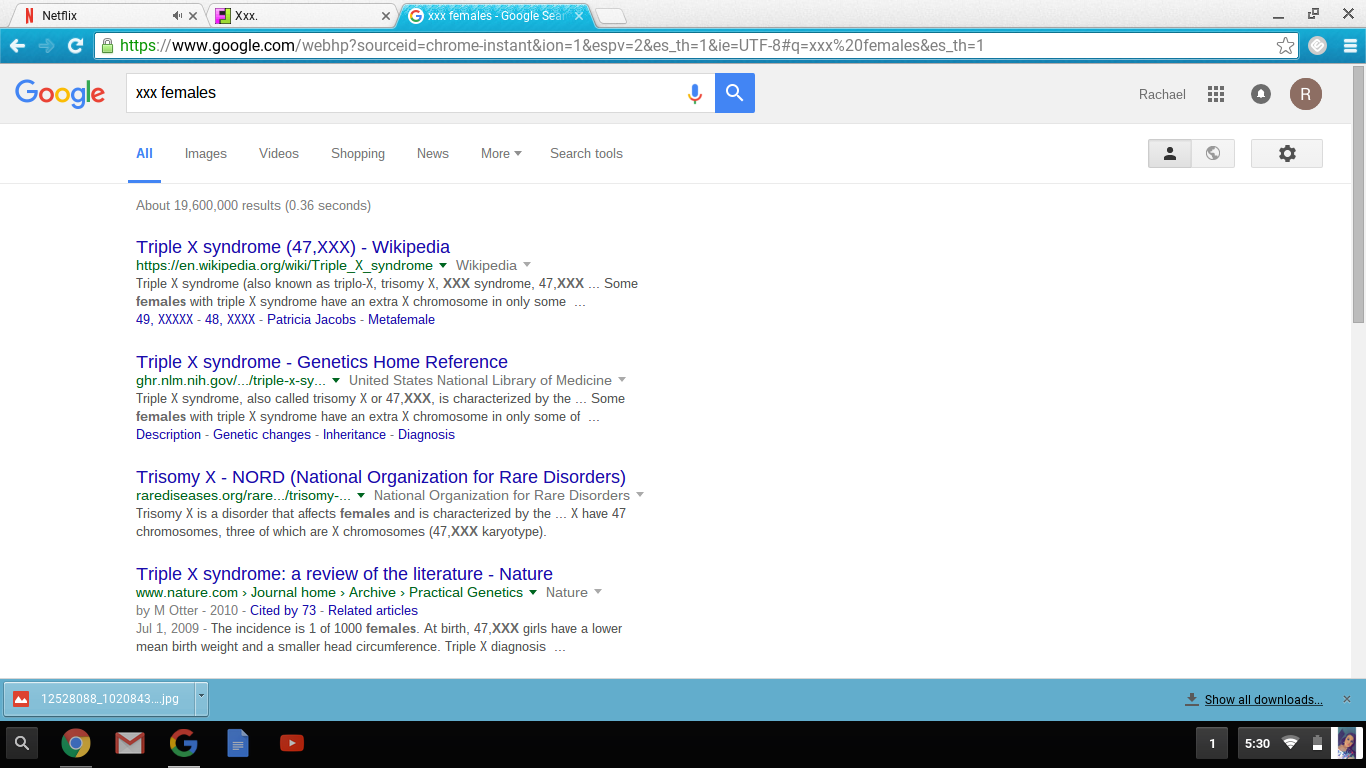1366x768 pixels.
Task: Open the search settings gear
Action: pos(1286,153)
